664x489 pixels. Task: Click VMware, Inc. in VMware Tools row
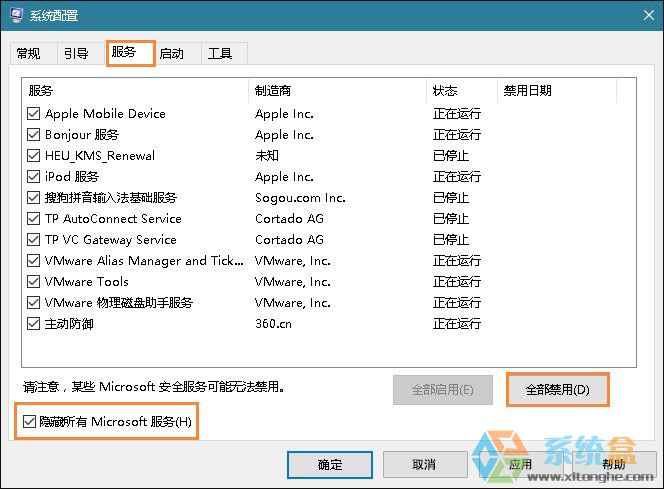coord(292,282)
